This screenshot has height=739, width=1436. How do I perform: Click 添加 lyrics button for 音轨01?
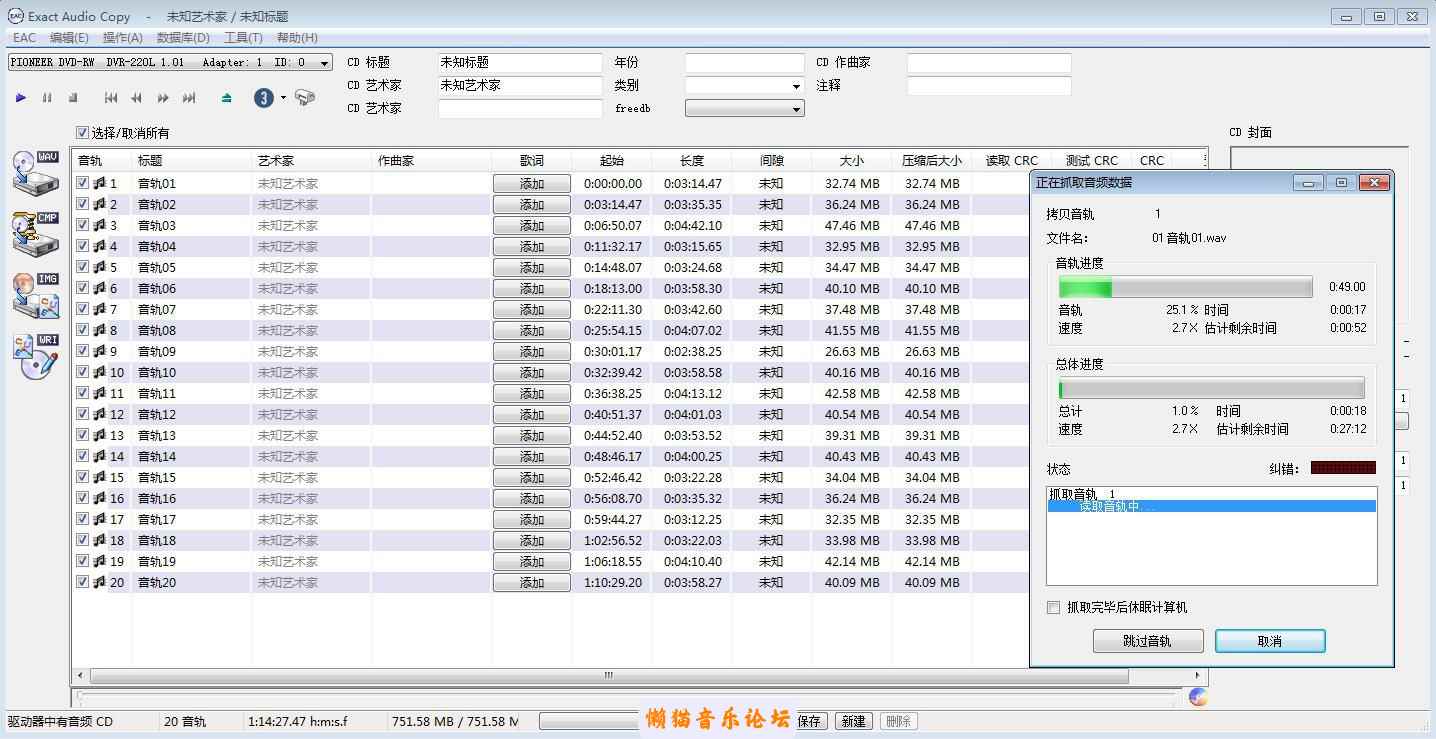pyautogui.click(x=532, y=183)
